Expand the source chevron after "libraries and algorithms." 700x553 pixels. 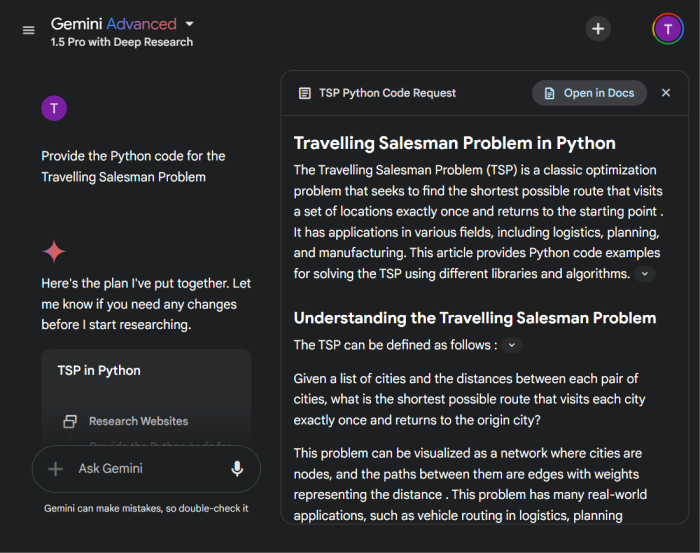(x=645, y=274)
